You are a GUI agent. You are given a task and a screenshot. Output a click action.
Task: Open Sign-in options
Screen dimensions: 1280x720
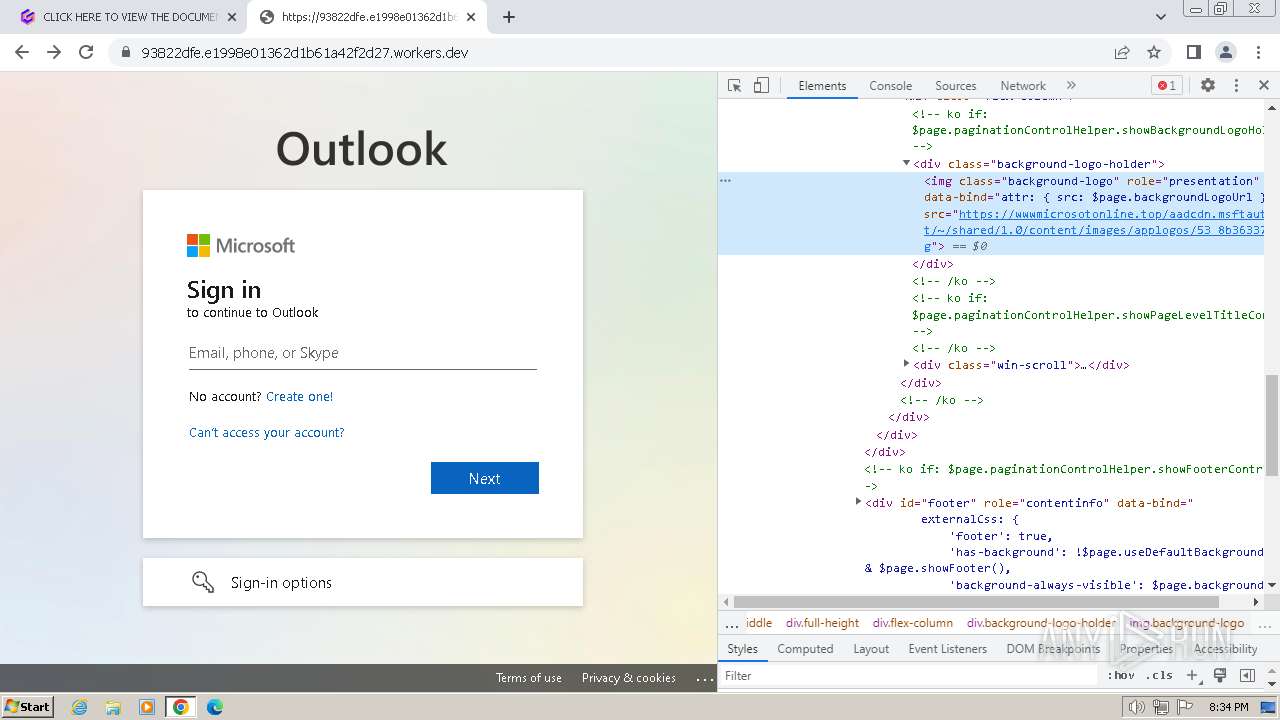coord(362,582)
